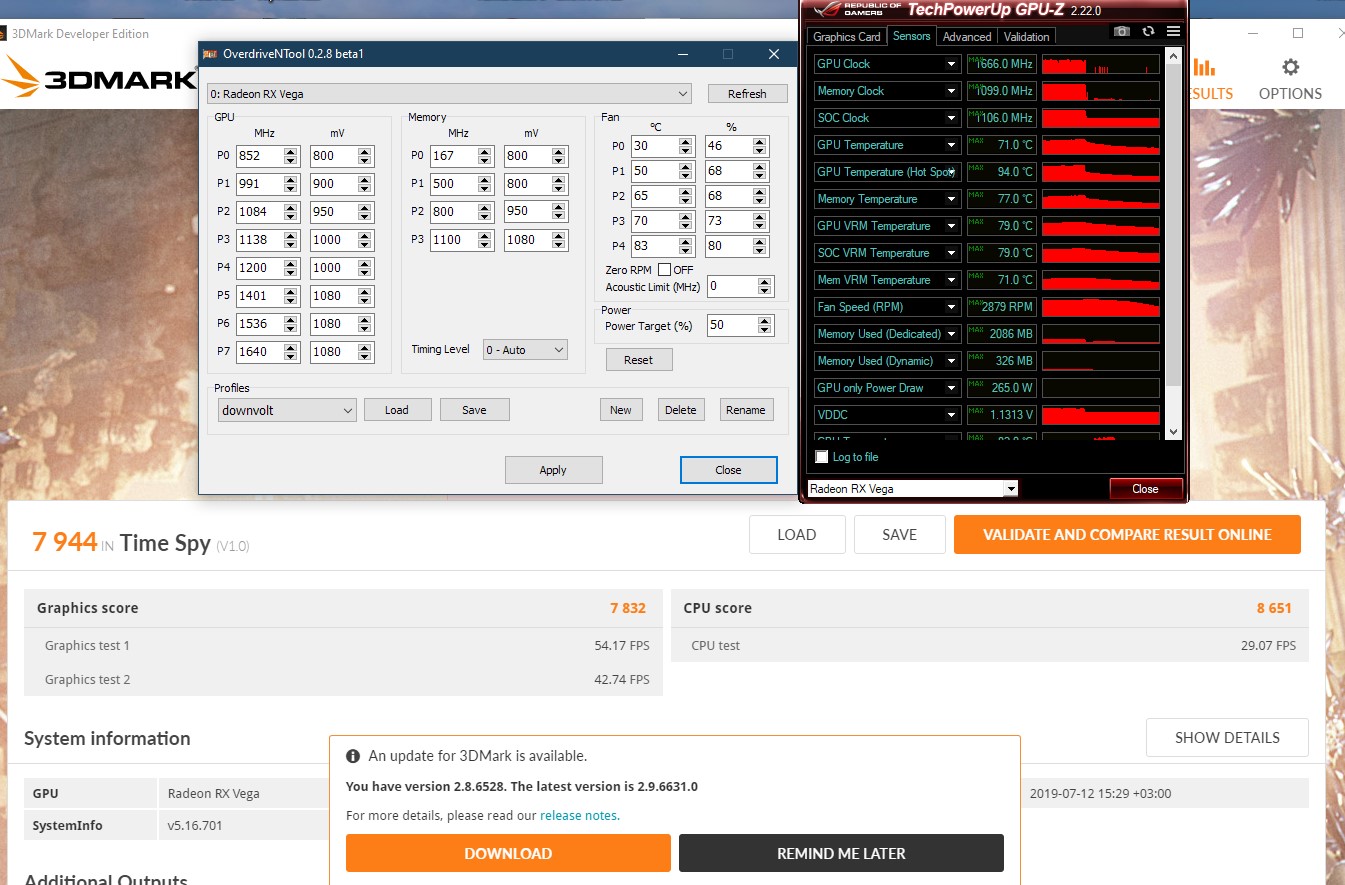Image resolution: width=1345 pixels, height=885 pixels.
Task: Click the 3DMark logo
Action: (98, 78)
